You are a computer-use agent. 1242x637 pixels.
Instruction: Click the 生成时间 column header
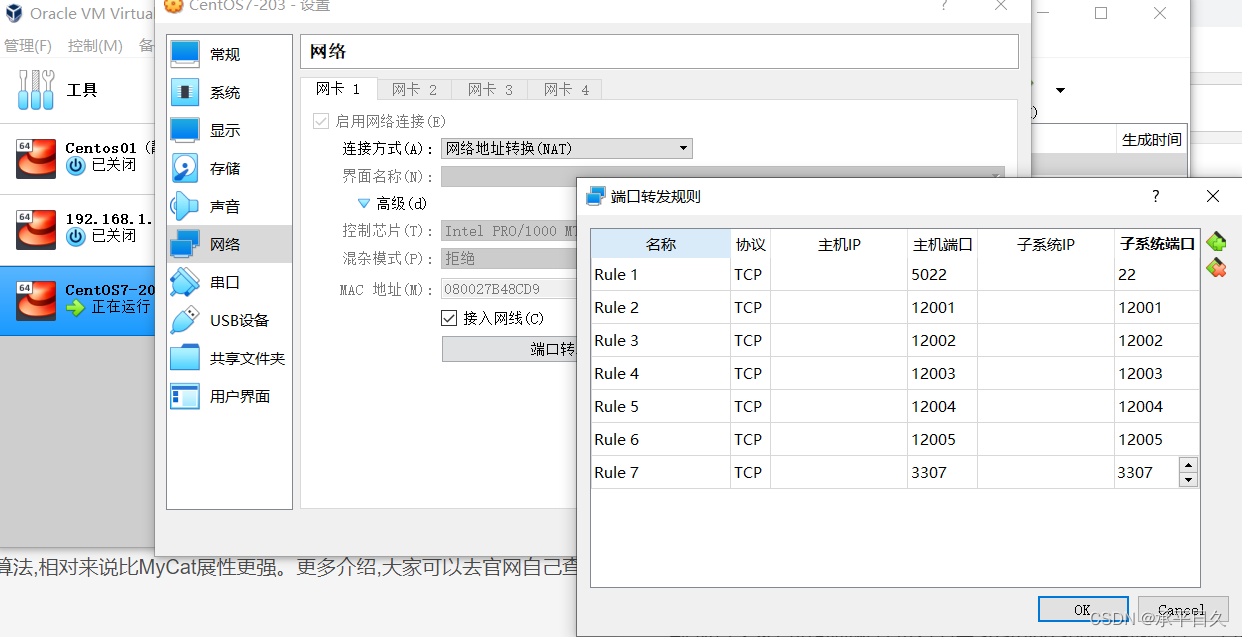point(1152,139)
